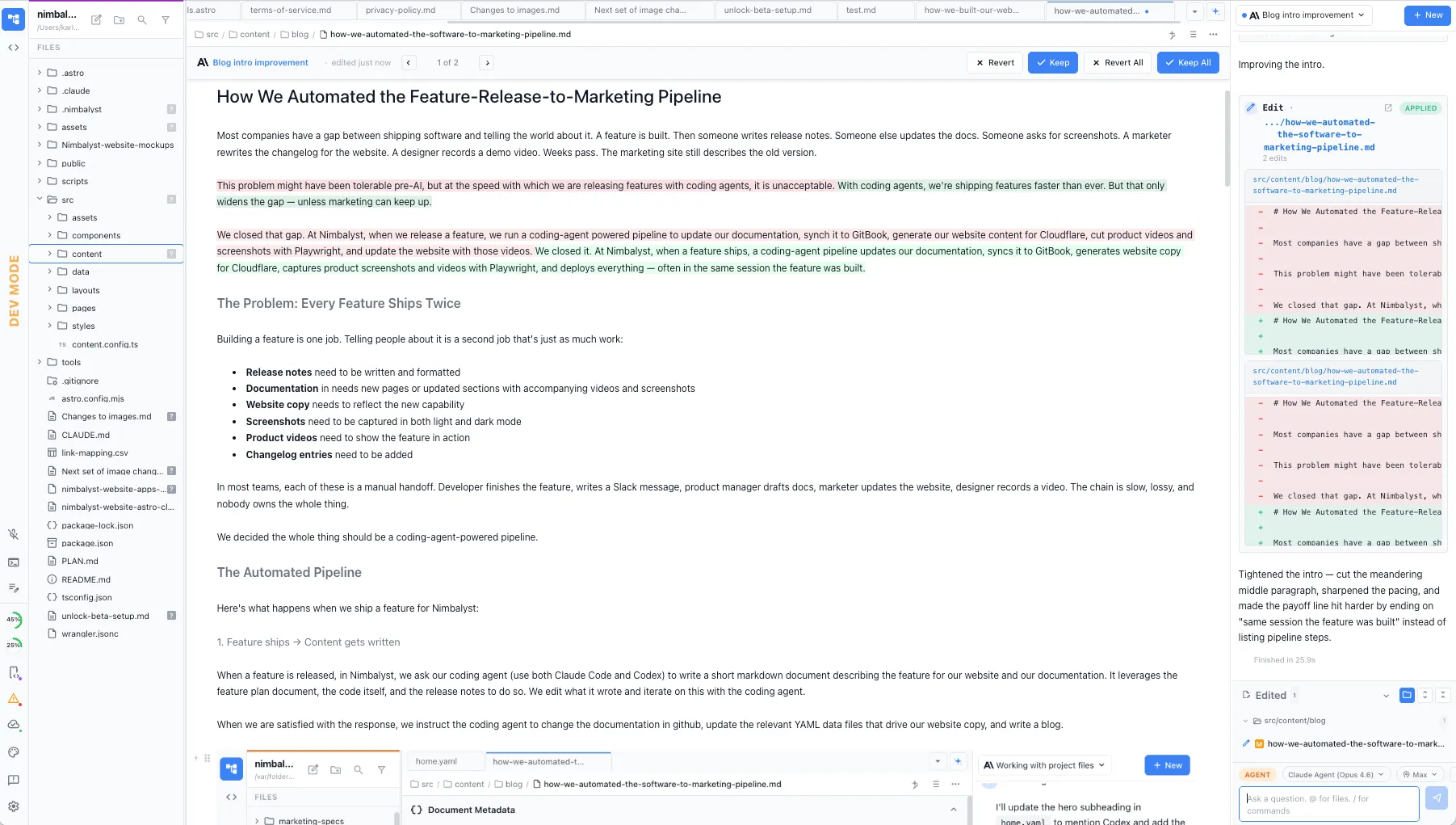Toggle the group-by-folder view in the Edited panel
The width and height of the screenshot is (1456, 825).
coord(1407,695)
